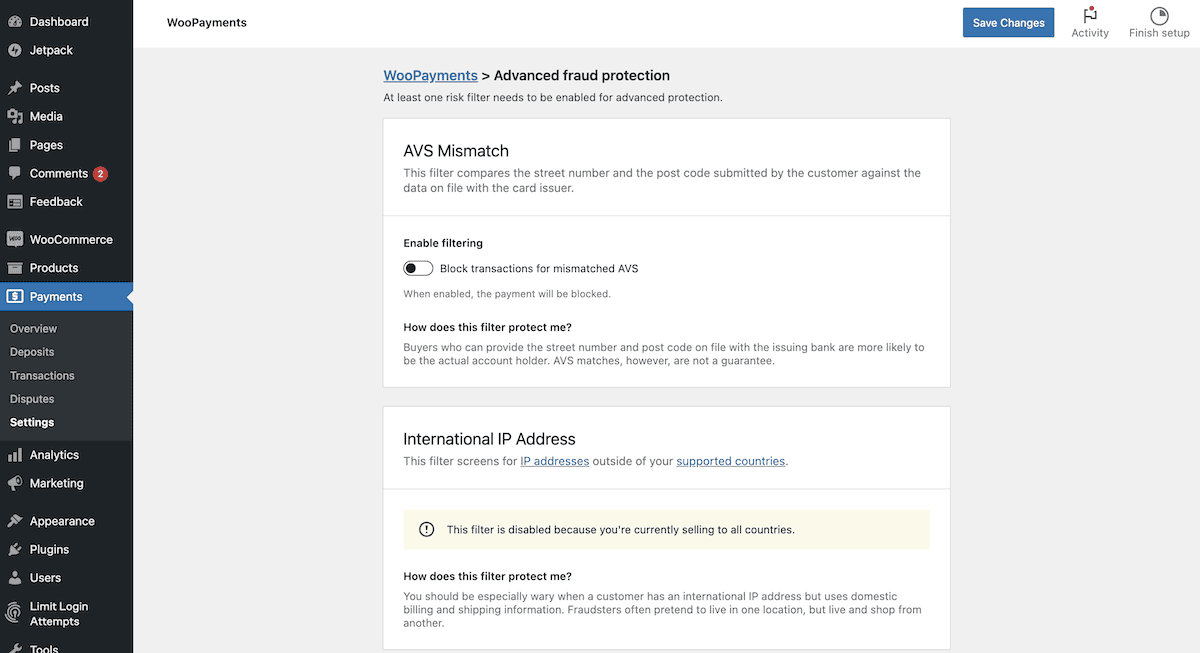Click the Marketing megaphone icon

15,483
